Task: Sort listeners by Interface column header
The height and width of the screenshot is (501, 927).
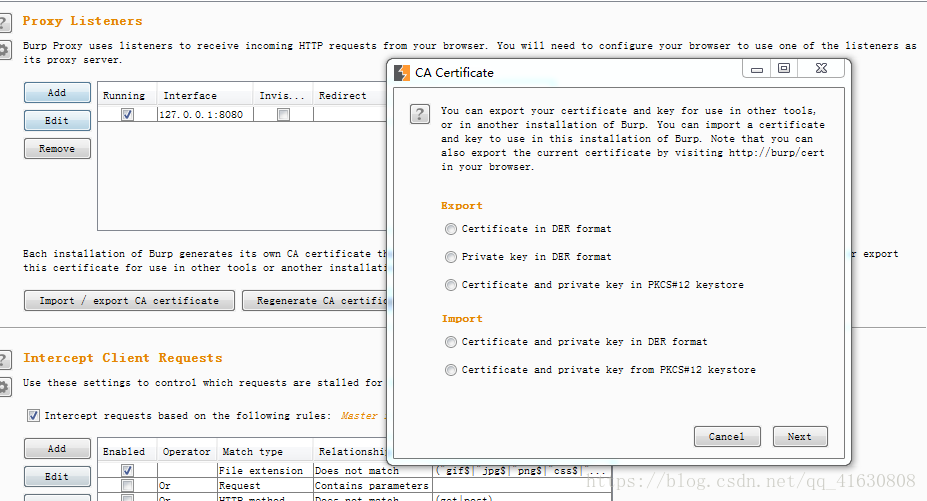Action: click(205, 95)
